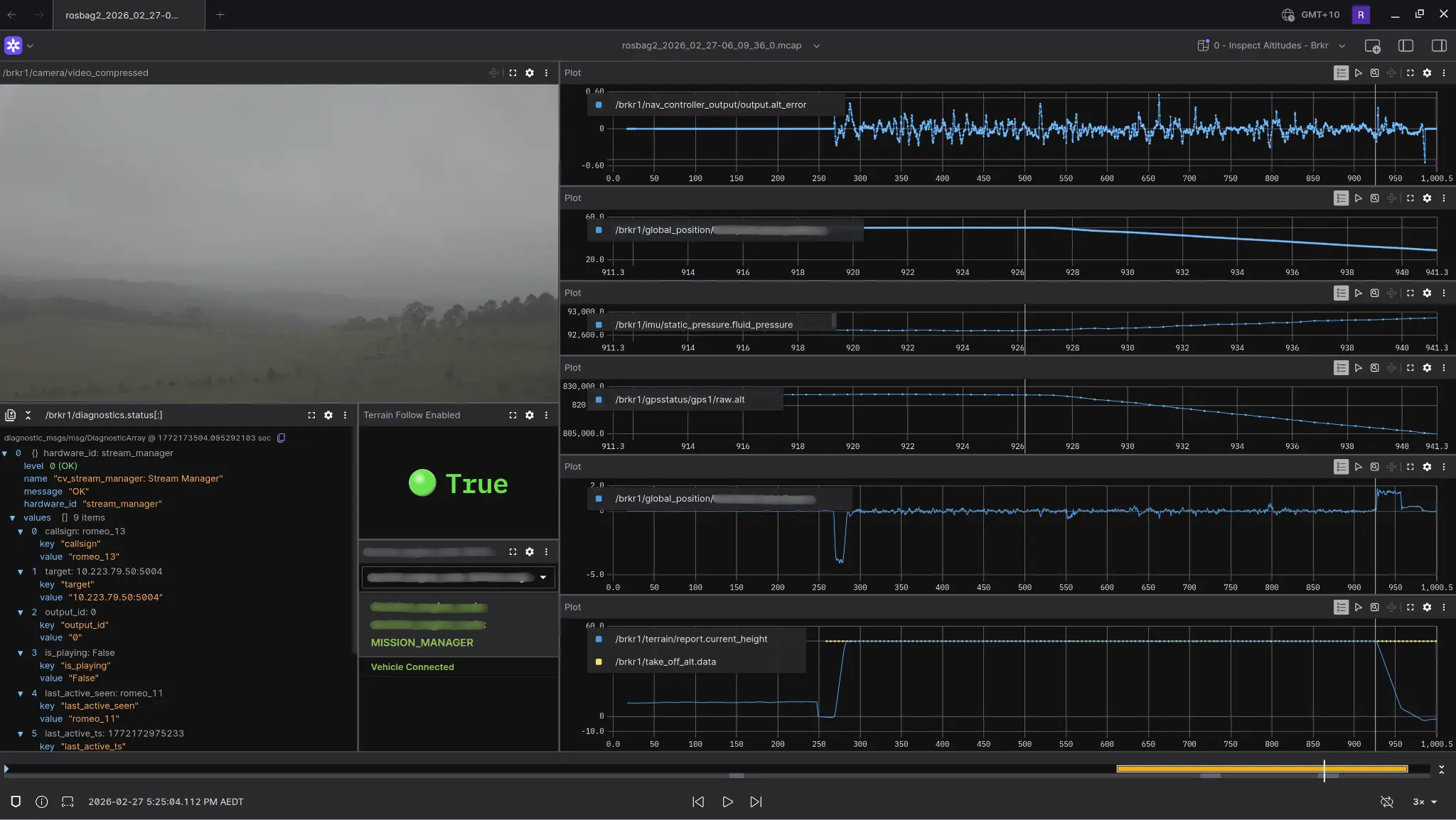The image size is (1456, 820).
Task: Start playback with the play button
Action: (727, 802)
